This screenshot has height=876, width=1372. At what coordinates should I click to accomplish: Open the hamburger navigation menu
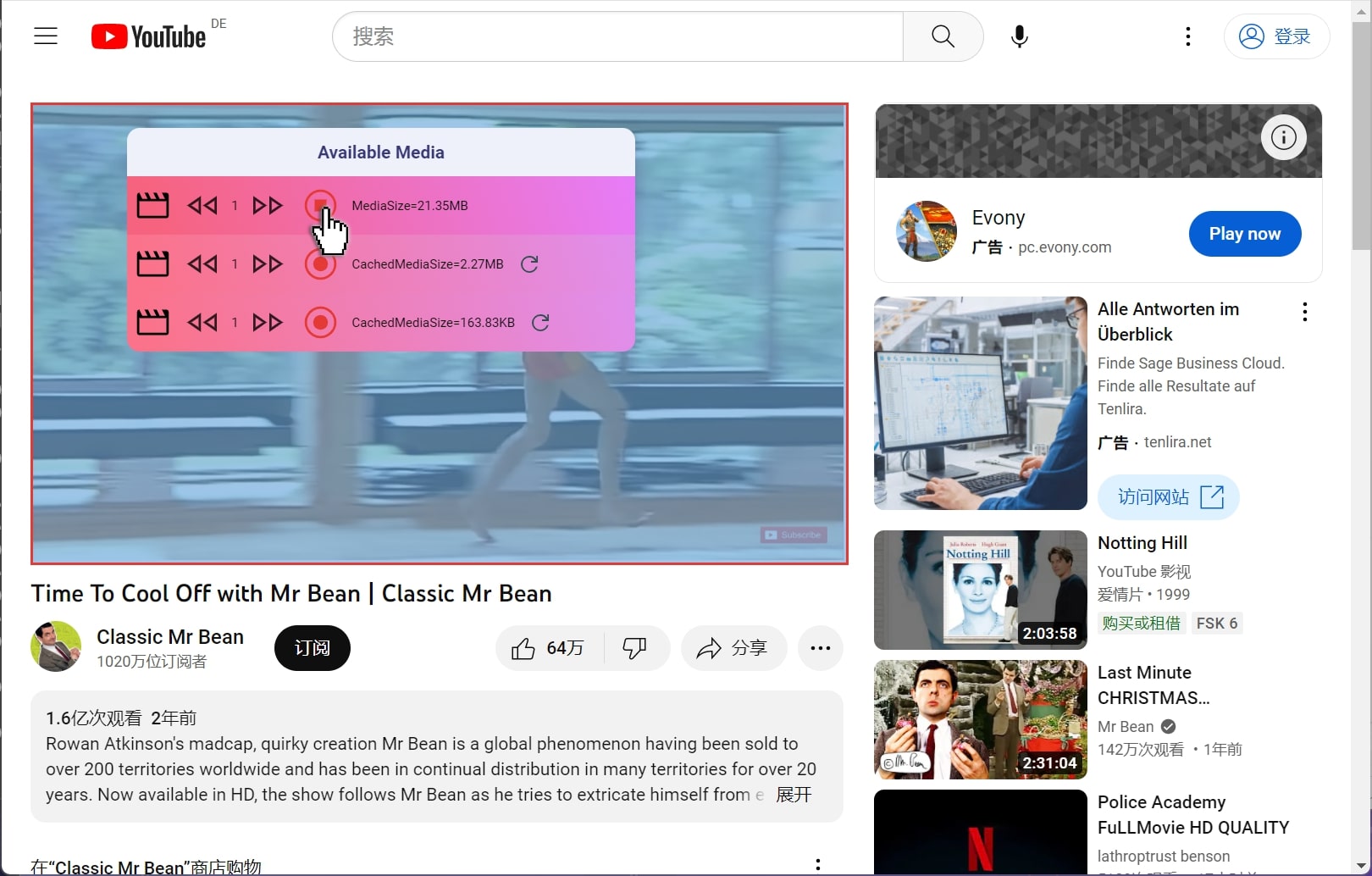(45, 36)
